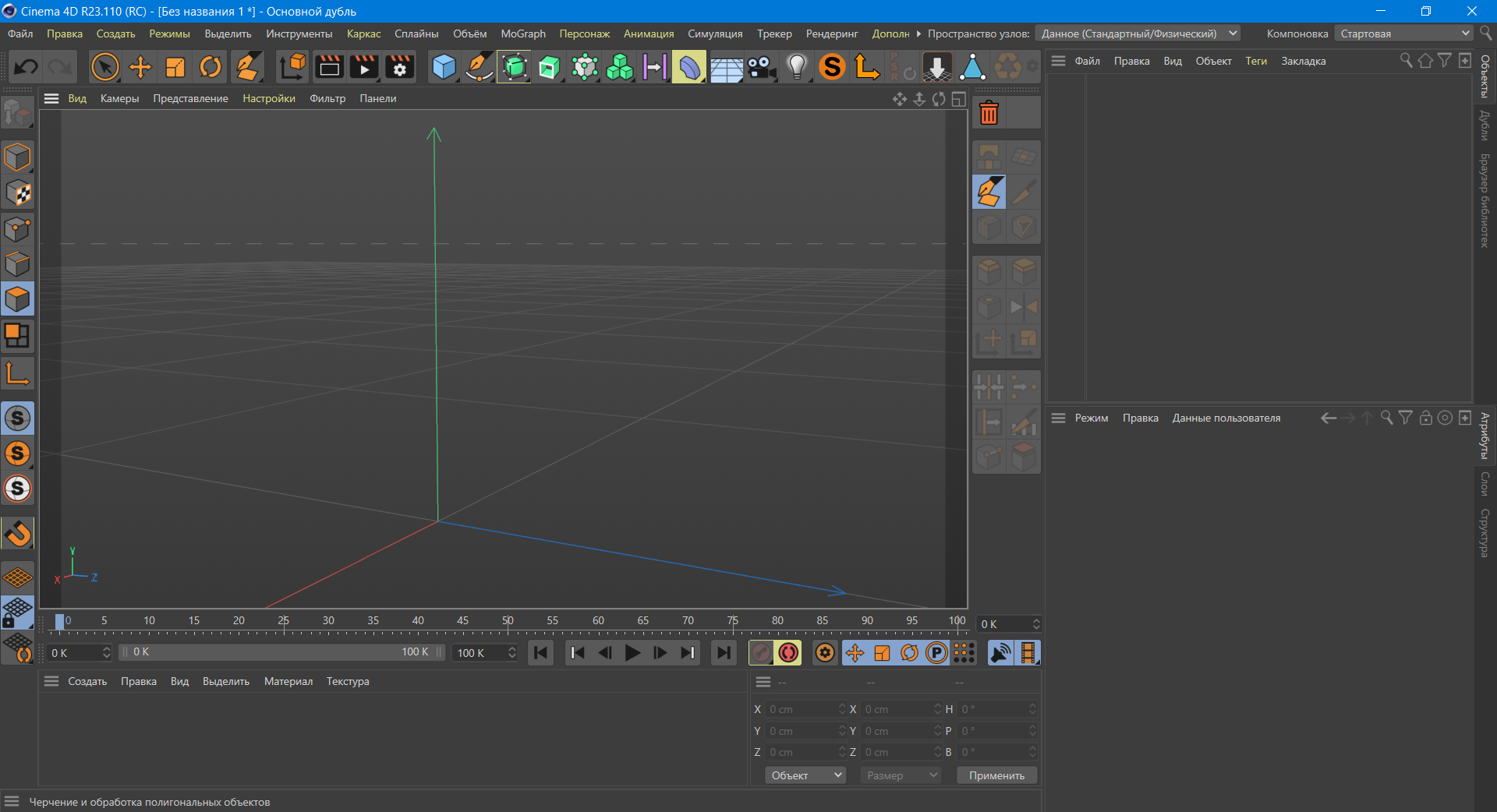1497x812 pixels.
Task: Open the 'Рендеринг' menu
Action: coord(832,34)
